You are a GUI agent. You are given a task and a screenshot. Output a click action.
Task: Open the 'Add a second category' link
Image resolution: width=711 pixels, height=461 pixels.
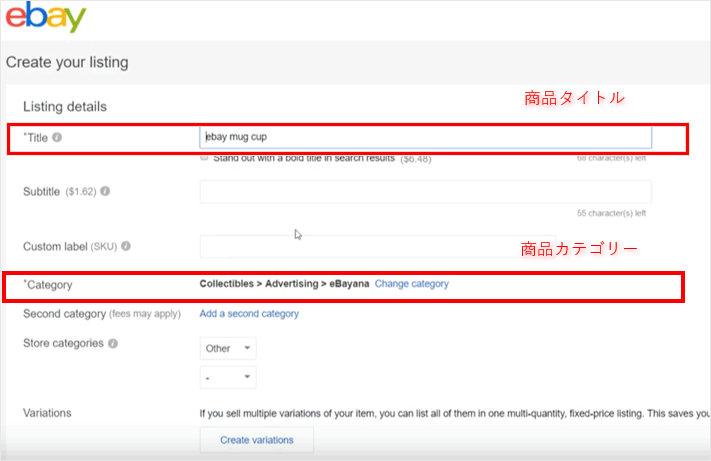[249, 314]
